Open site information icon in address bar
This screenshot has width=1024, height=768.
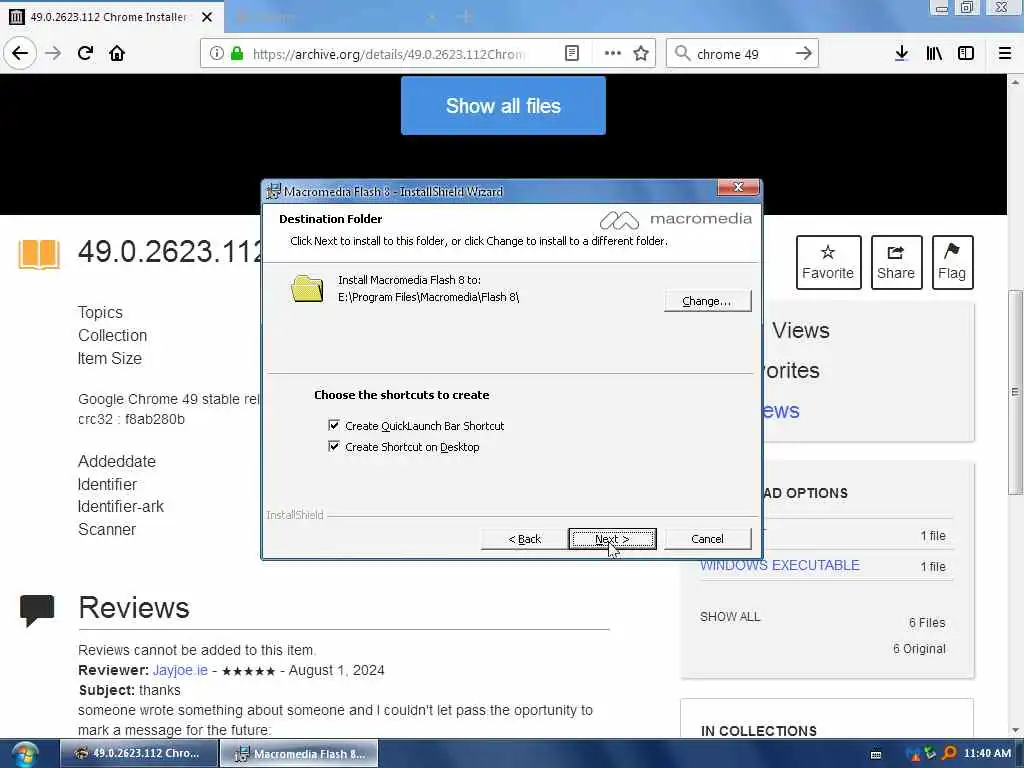click(216, 54)
